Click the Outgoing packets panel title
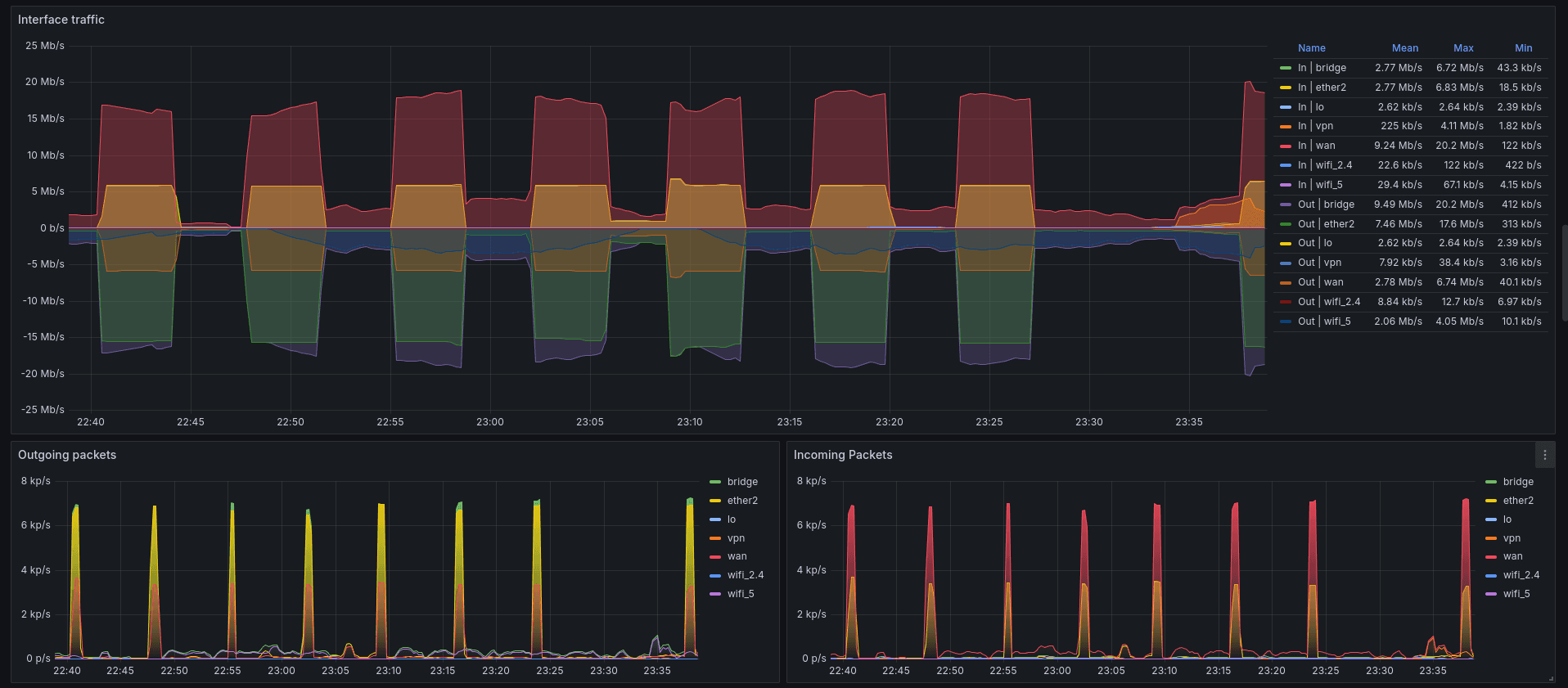This screenshot has height=688, width=1568. 67,455
